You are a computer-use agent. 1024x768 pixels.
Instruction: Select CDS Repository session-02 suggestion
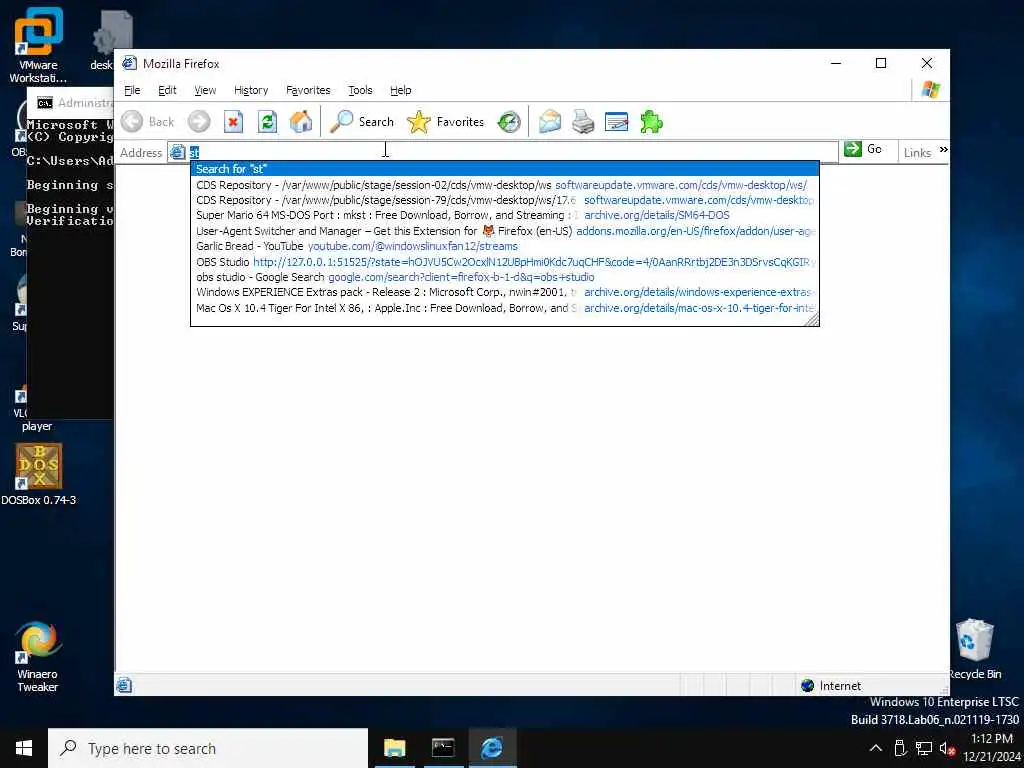tap(505, 185)
